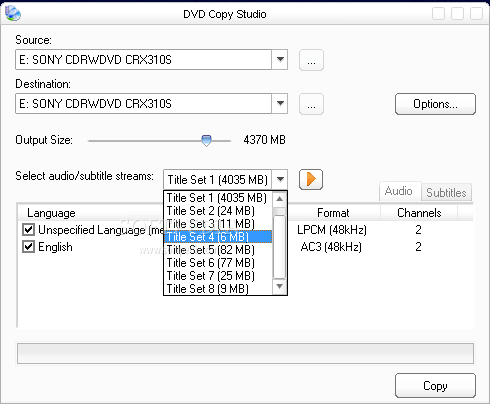Choose highlighted Title Set 4 (6 MB)
The height and width of the screenshot is (404, 490).
point(218,237)
